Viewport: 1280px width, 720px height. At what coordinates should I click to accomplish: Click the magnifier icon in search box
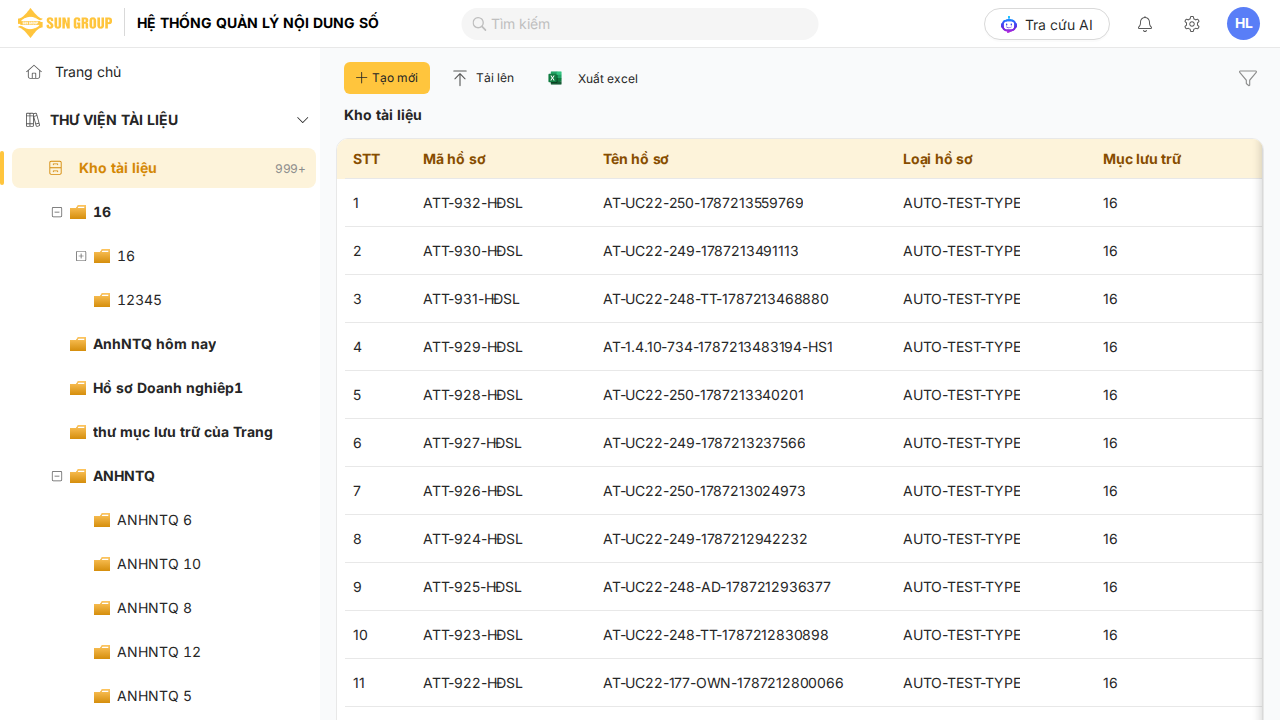click(x=479, y=24)
